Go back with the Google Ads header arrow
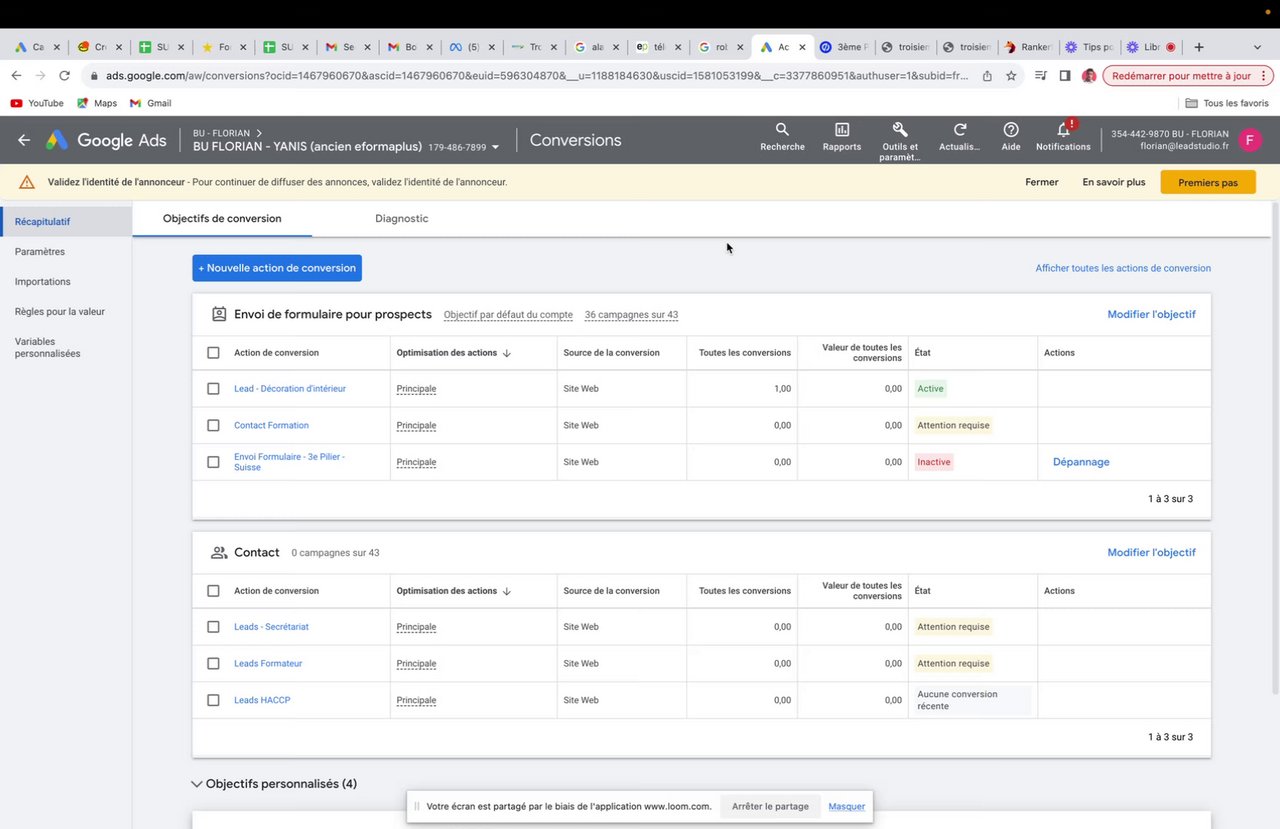Viewport: 1280px width, 829px height. [24, 140]
